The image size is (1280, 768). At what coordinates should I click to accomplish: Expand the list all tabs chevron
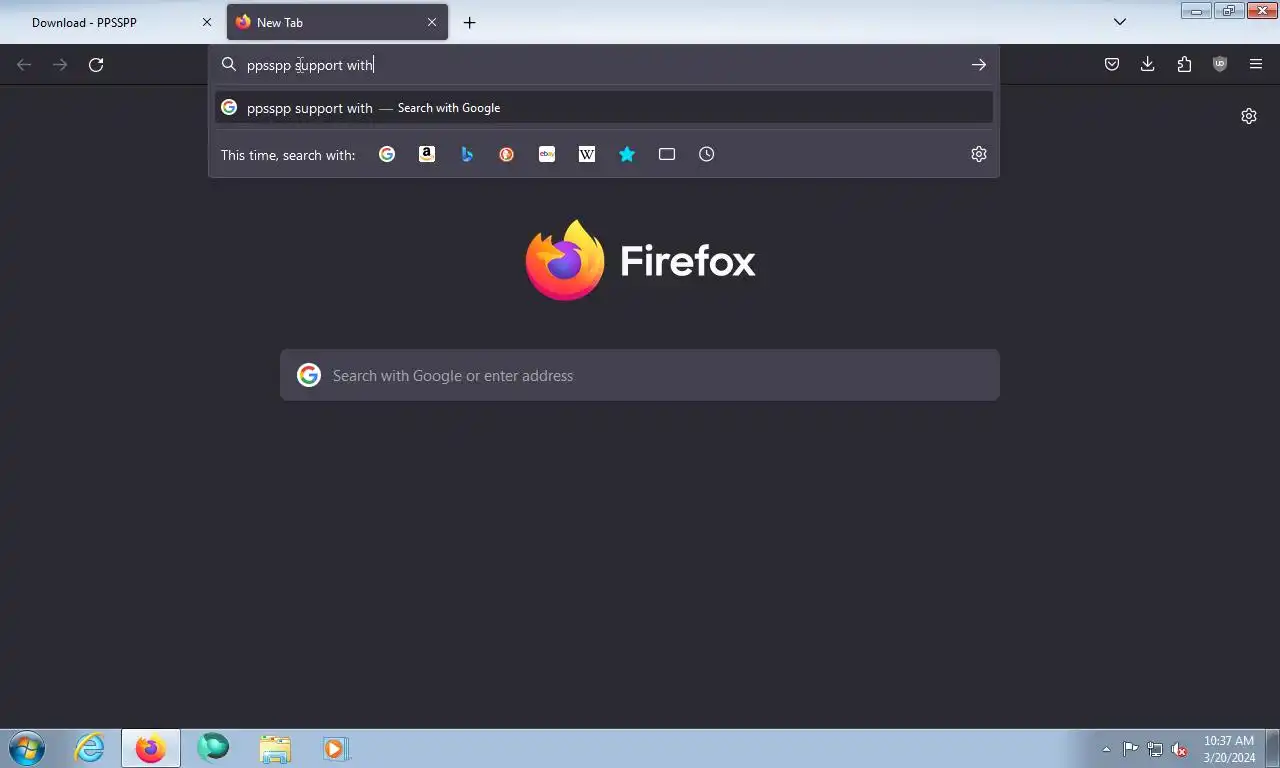pyautogui.click(x=1120, y=22)
